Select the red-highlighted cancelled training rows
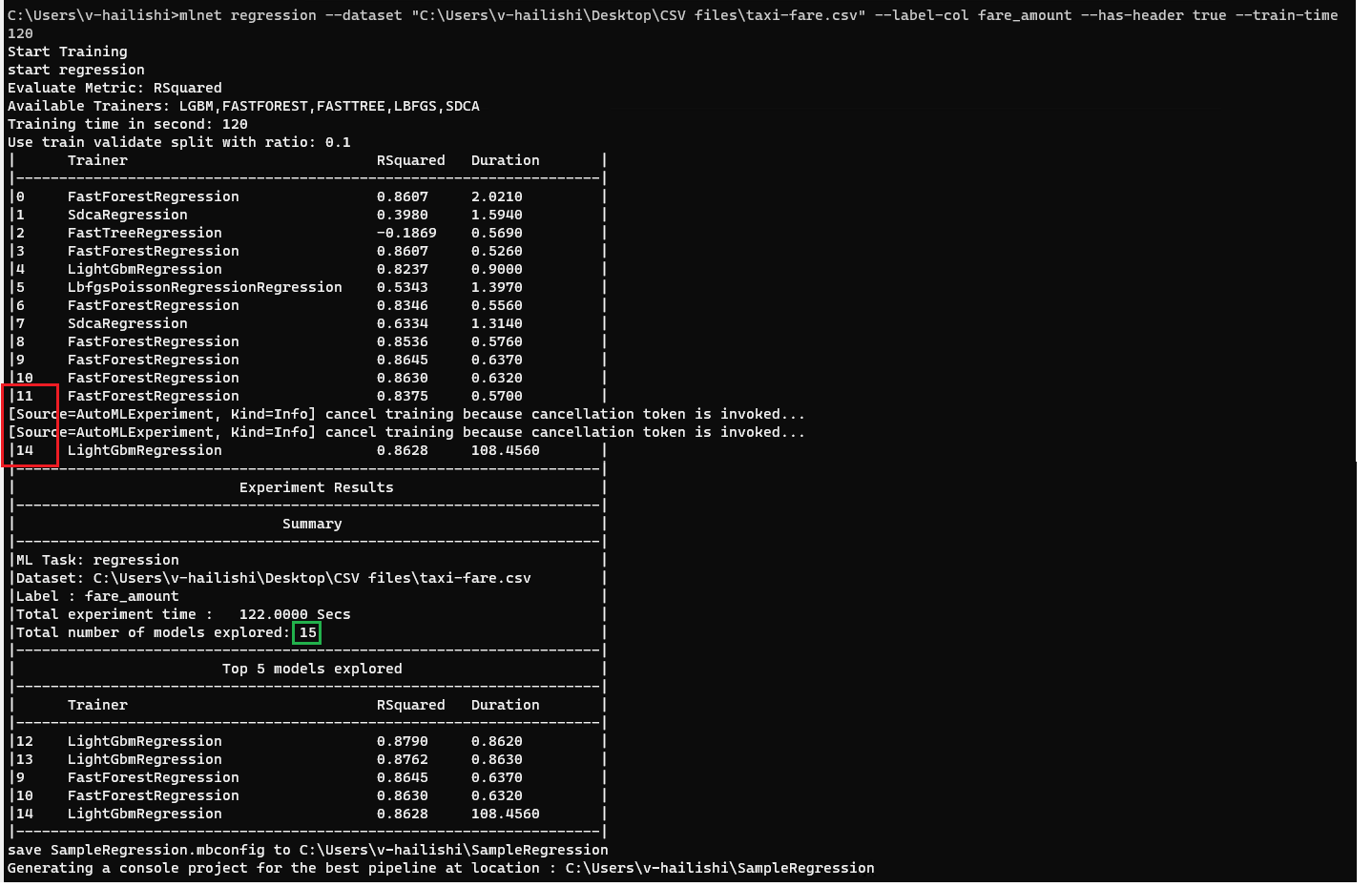1372x887 pixels. pyautogui.click(x=31, y=423)
